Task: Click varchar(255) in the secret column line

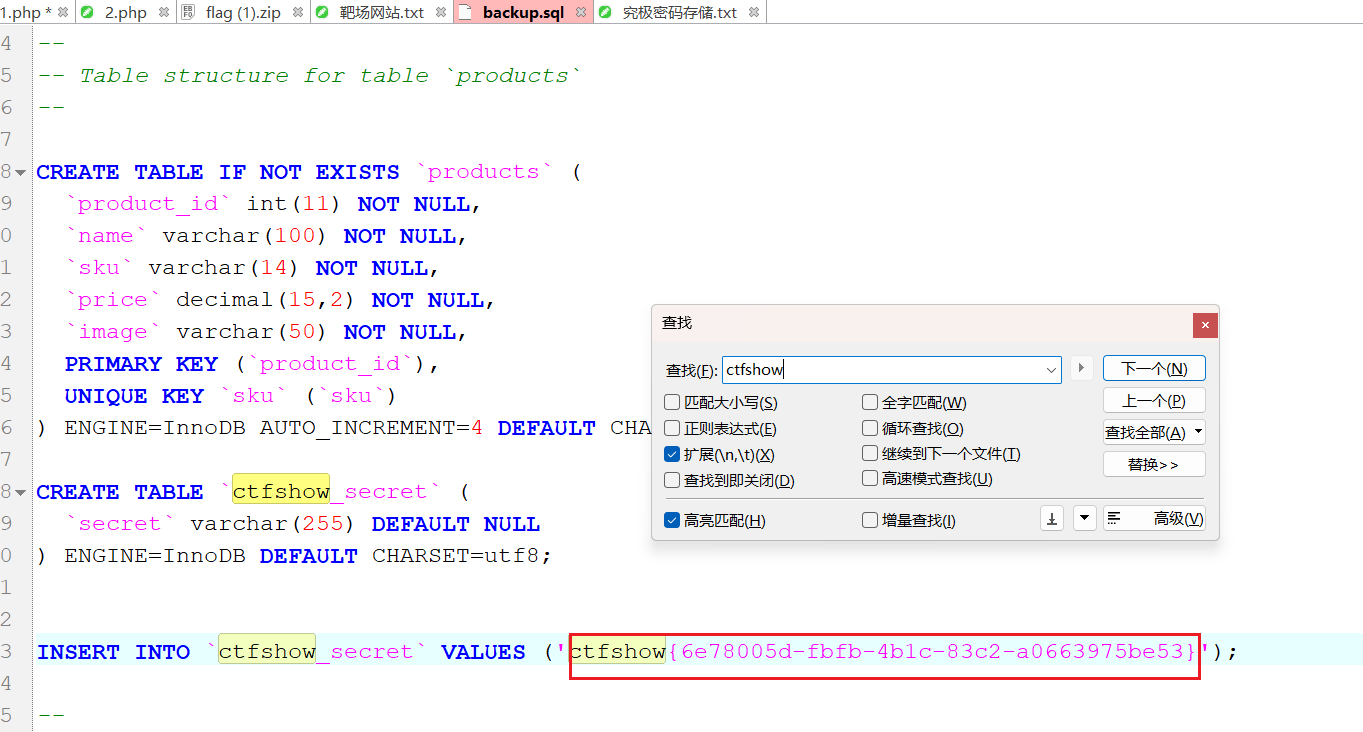Action: [274, 524]
